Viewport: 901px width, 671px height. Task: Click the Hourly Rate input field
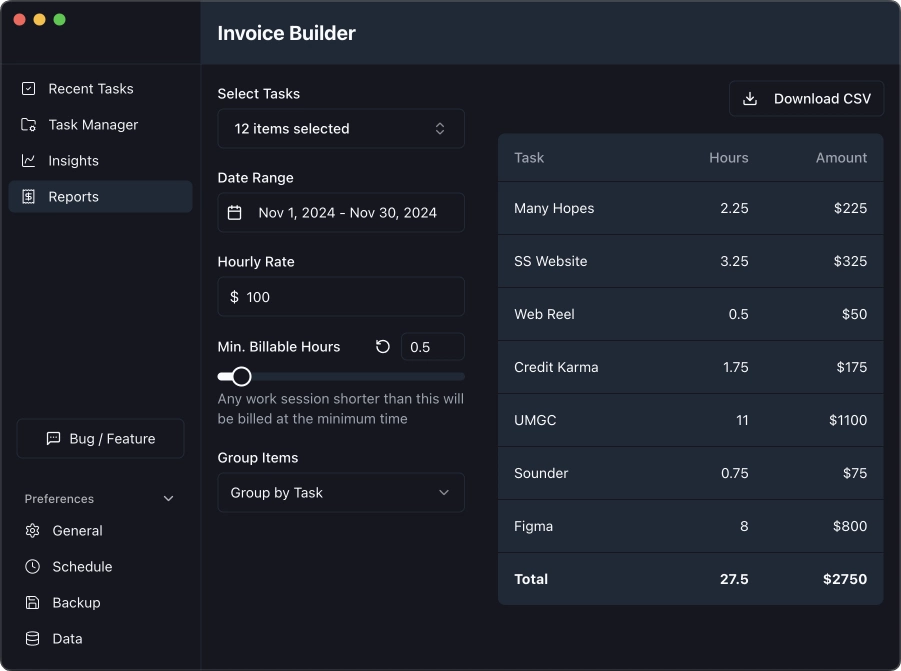pyautogui.click(x=341, y=296)
